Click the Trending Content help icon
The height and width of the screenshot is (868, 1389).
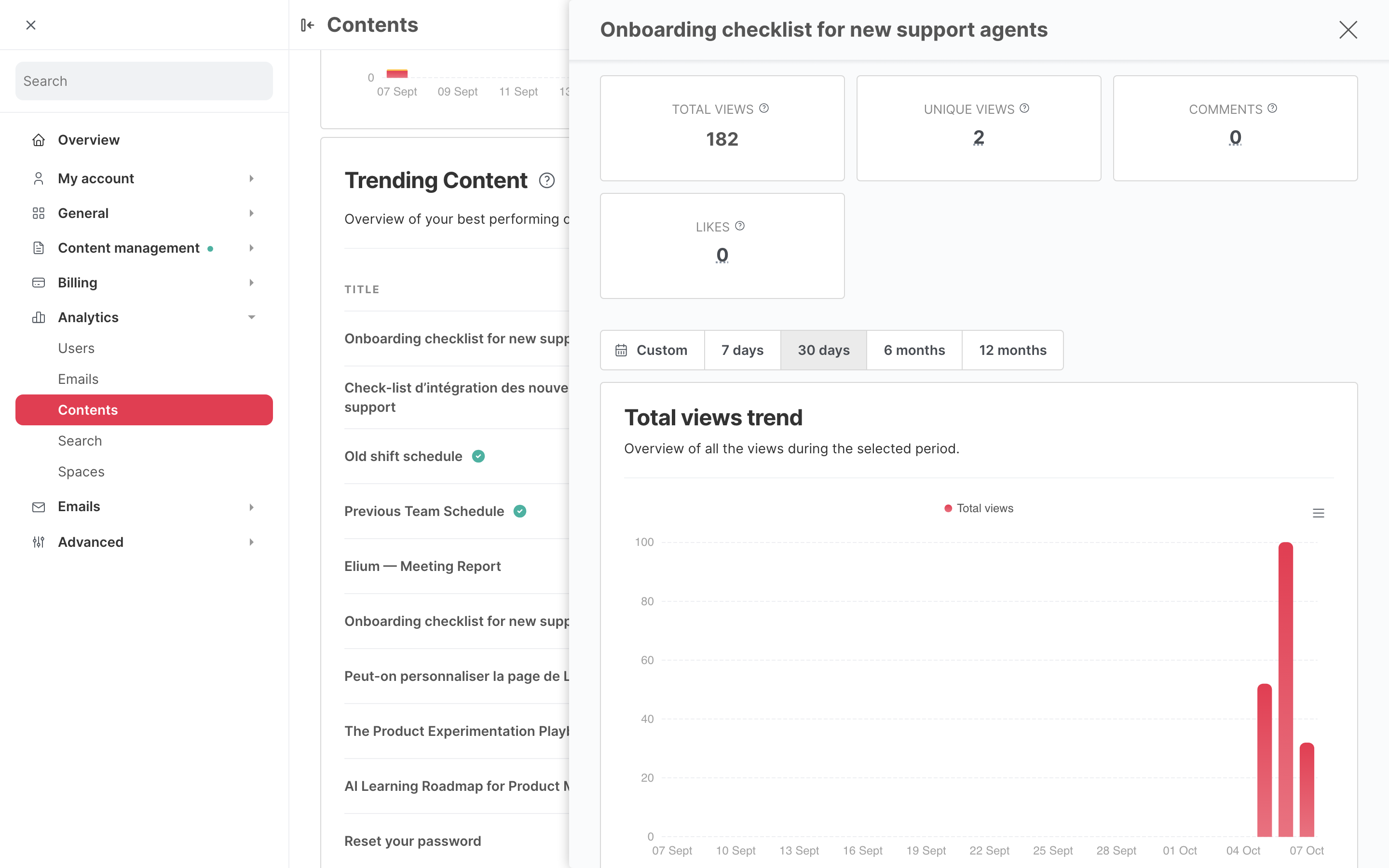pos(547,180)
